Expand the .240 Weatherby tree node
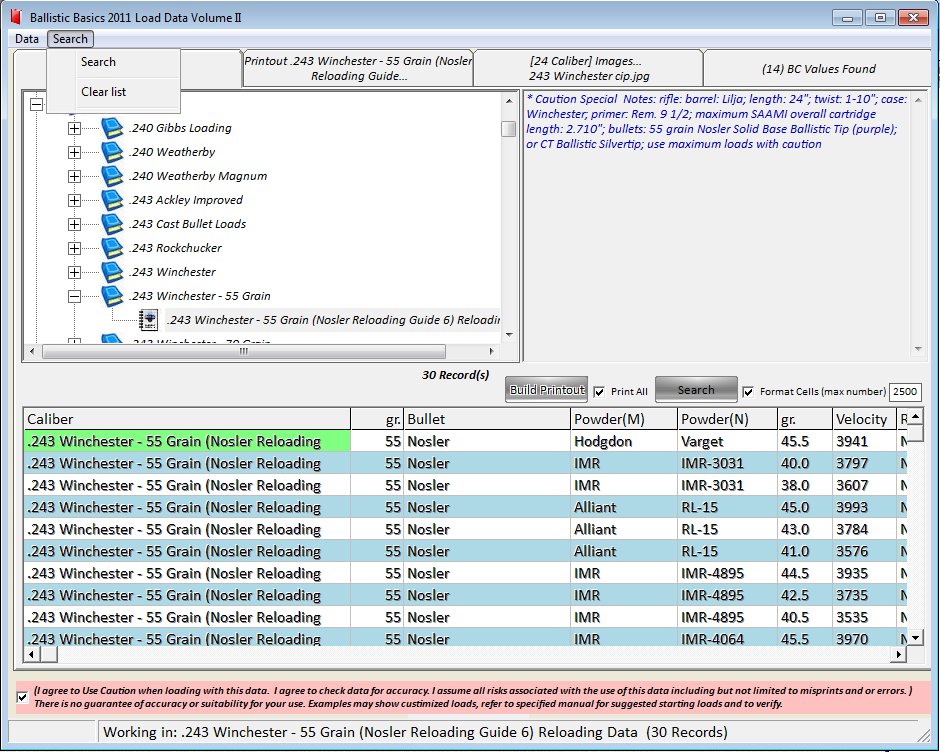 click(74, 152)
